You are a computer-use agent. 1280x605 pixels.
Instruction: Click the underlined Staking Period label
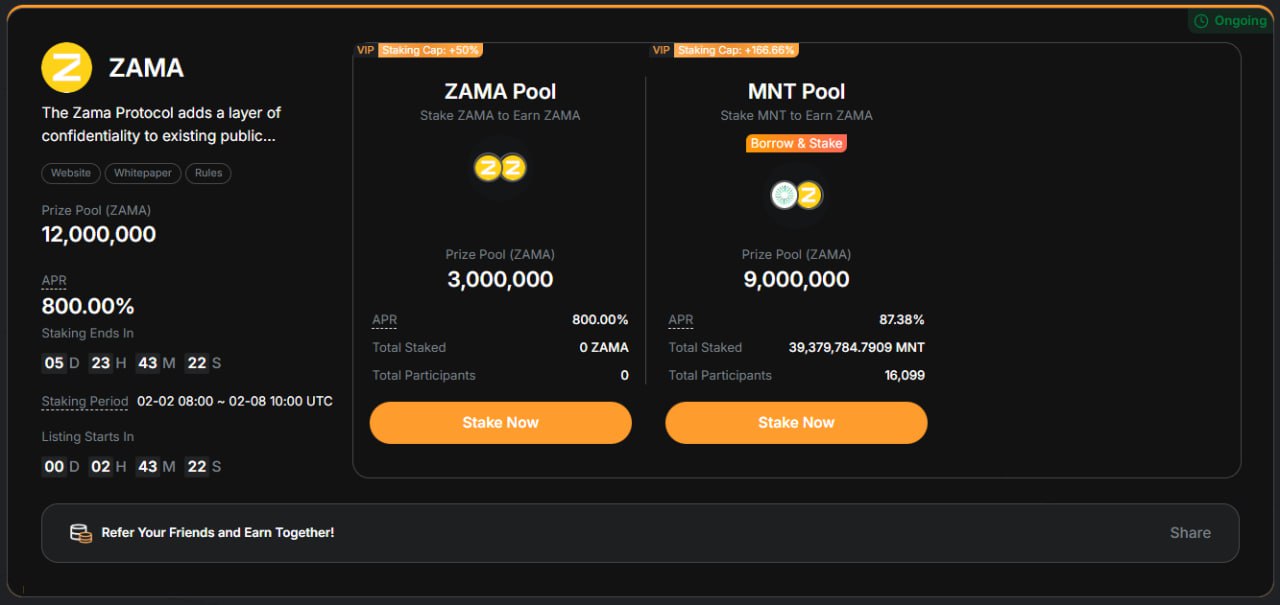click(85, 401)
